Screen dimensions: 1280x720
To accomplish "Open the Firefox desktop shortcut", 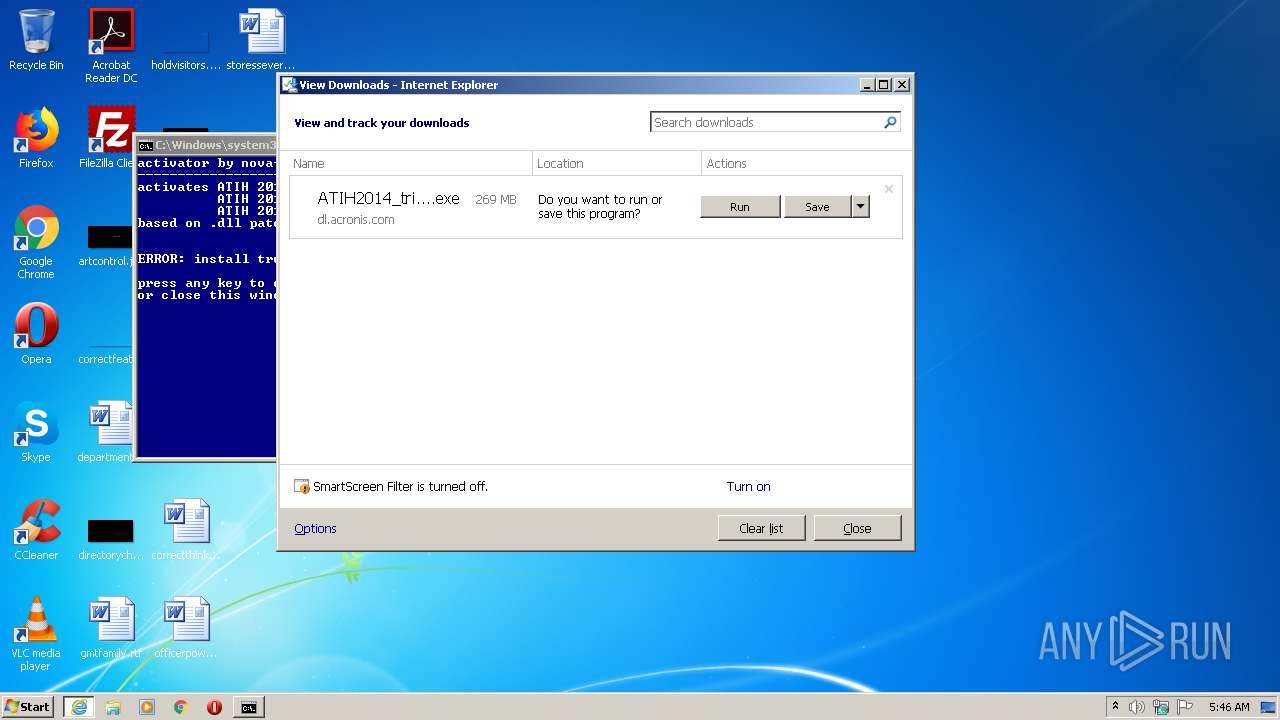I will pos(36,138).
